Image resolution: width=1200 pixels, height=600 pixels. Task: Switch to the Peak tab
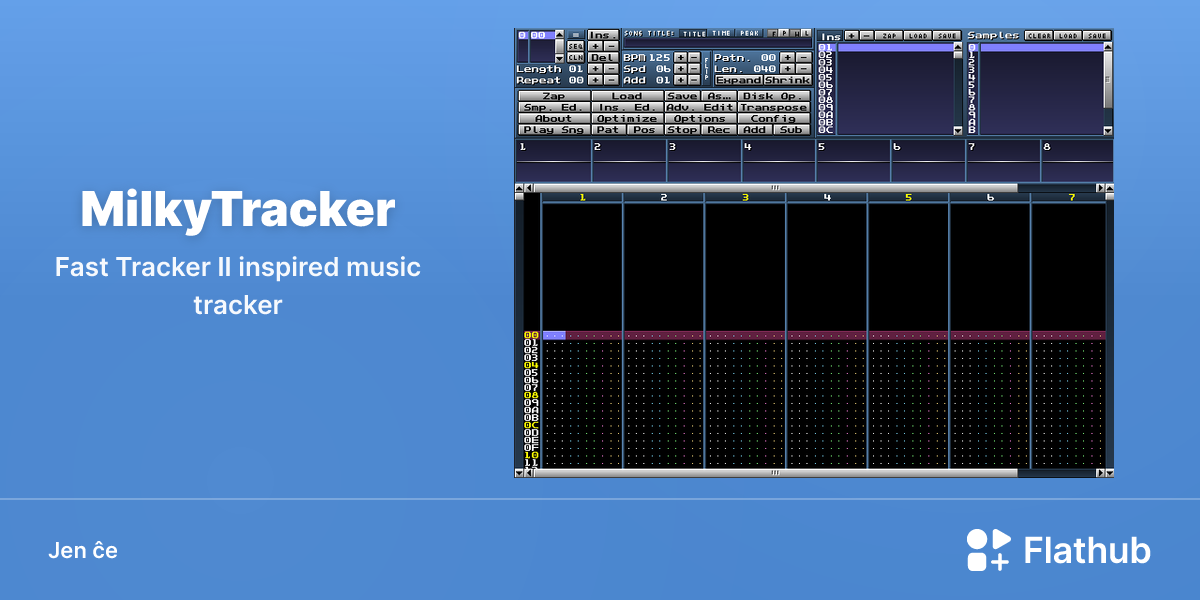tap(749, 34)
